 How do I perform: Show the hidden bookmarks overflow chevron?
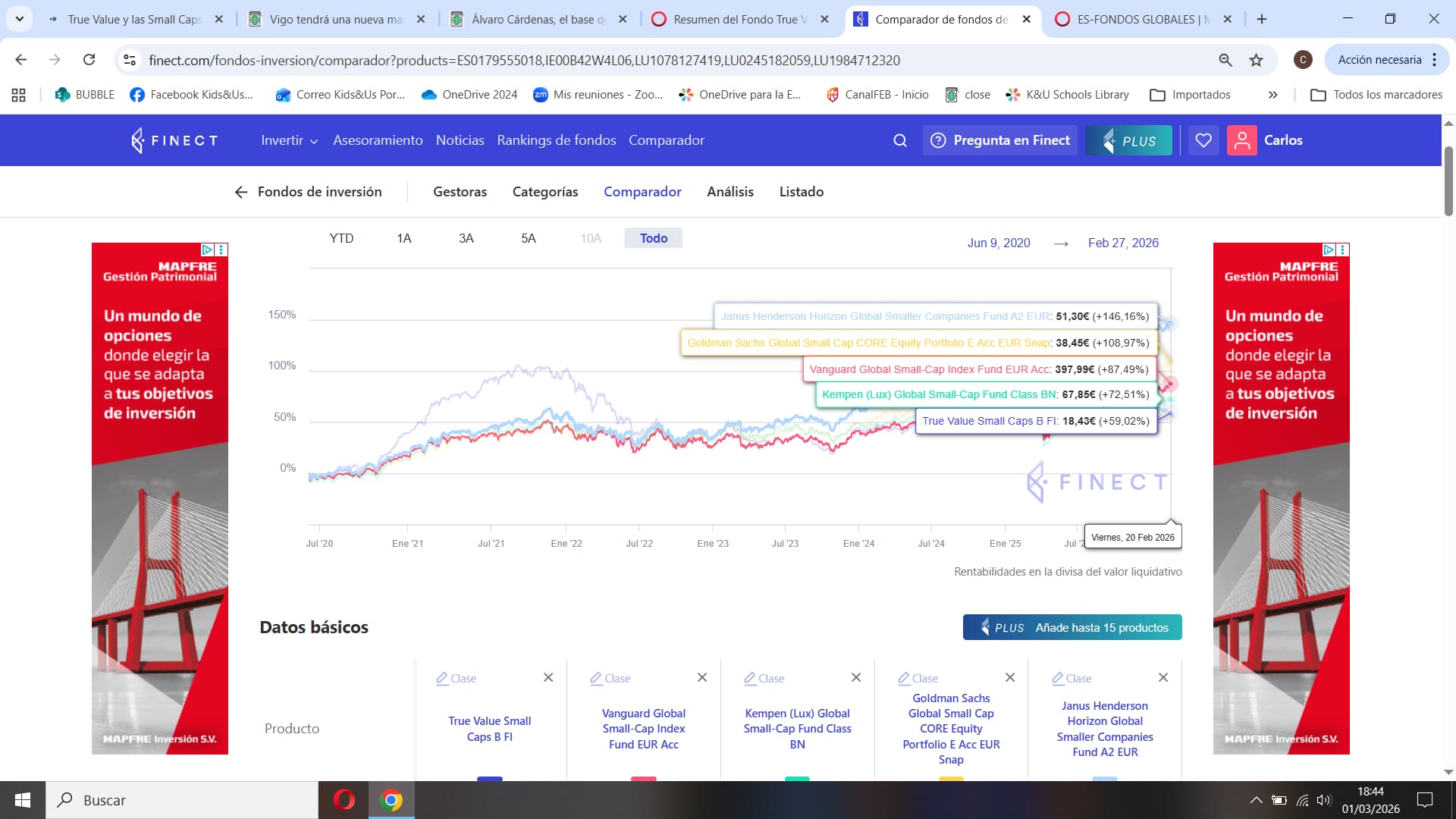[1272, 95]
